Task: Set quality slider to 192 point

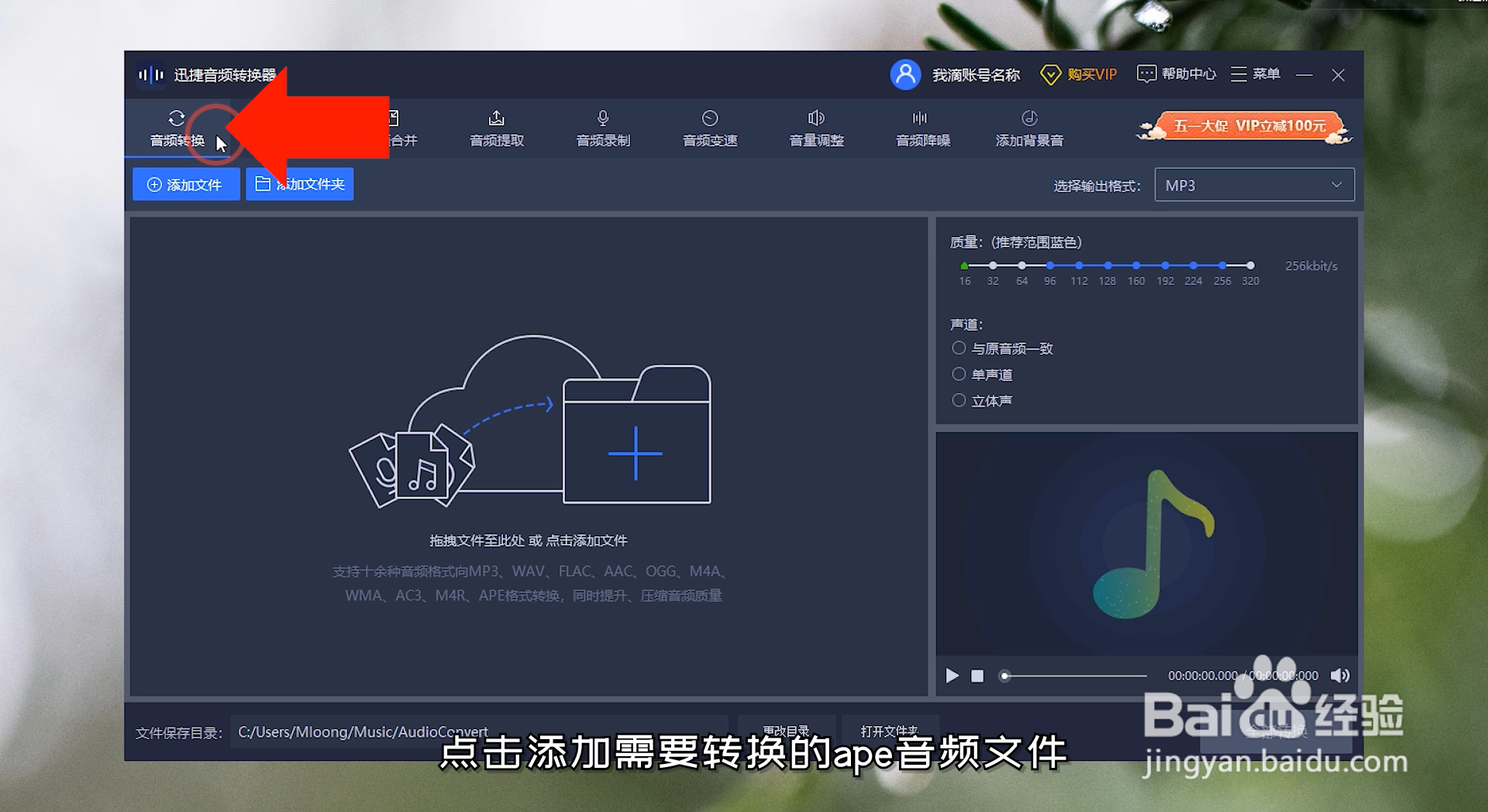Action: coord(1165,266)
